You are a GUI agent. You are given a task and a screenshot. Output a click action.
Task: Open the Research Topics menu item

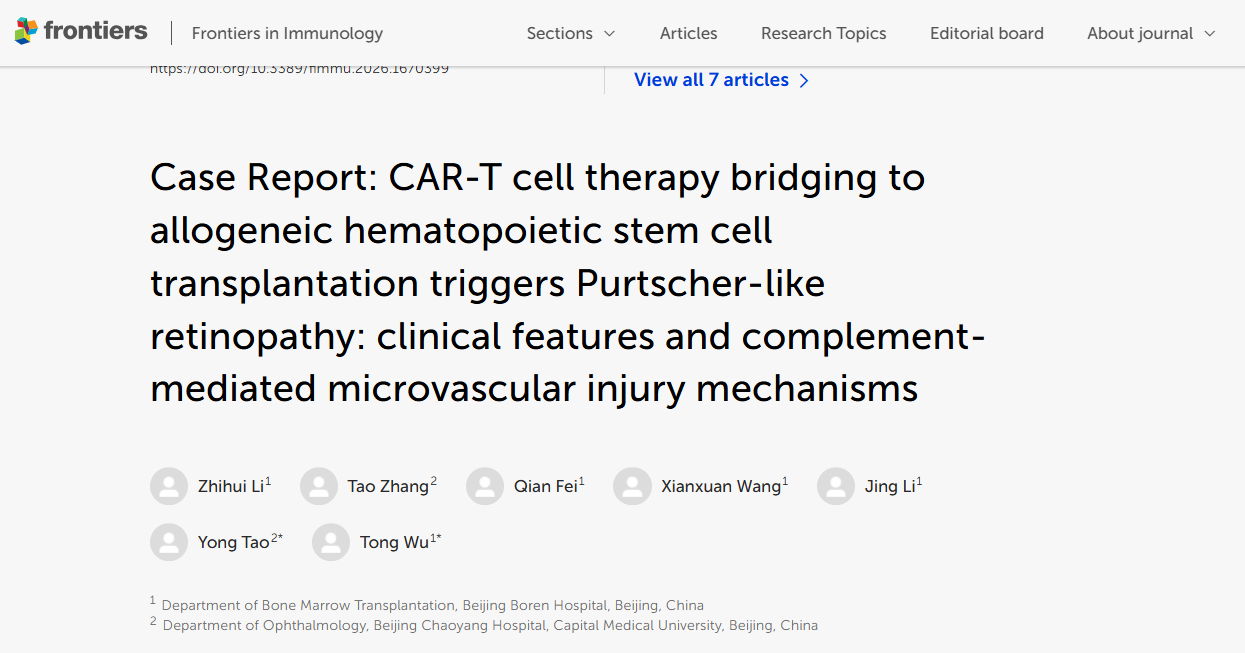823,33
